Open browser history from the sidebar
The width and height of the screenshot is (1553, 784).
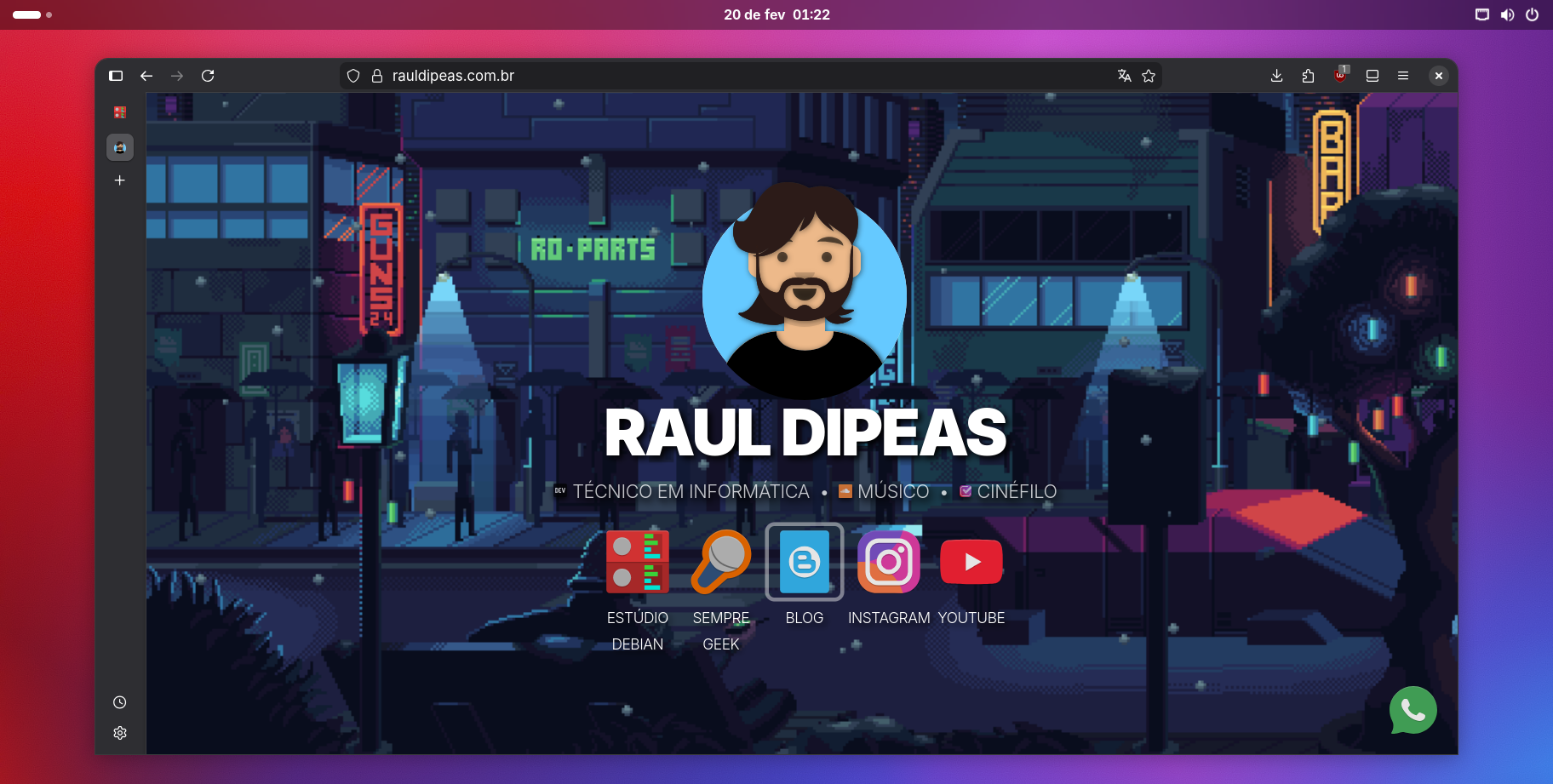(x=120, y=702)
